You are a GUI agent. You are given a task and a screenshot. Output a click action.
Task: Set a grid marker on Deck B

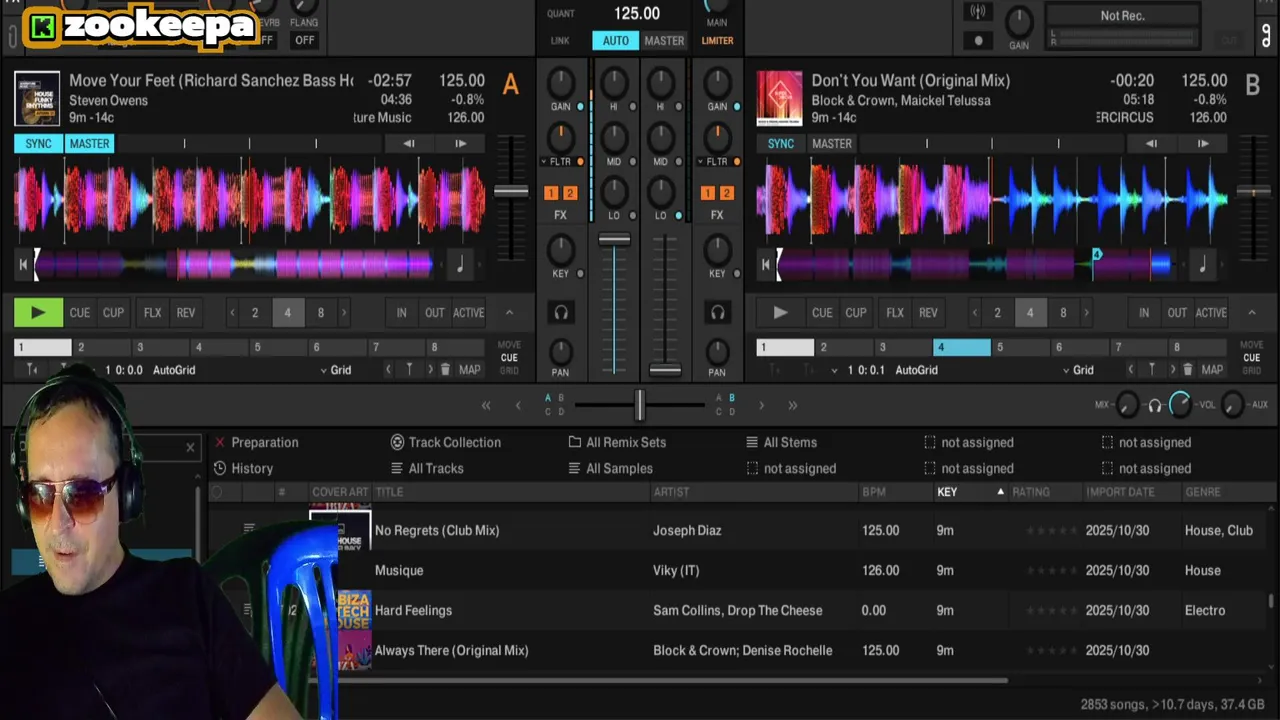tap(1151, 370)
